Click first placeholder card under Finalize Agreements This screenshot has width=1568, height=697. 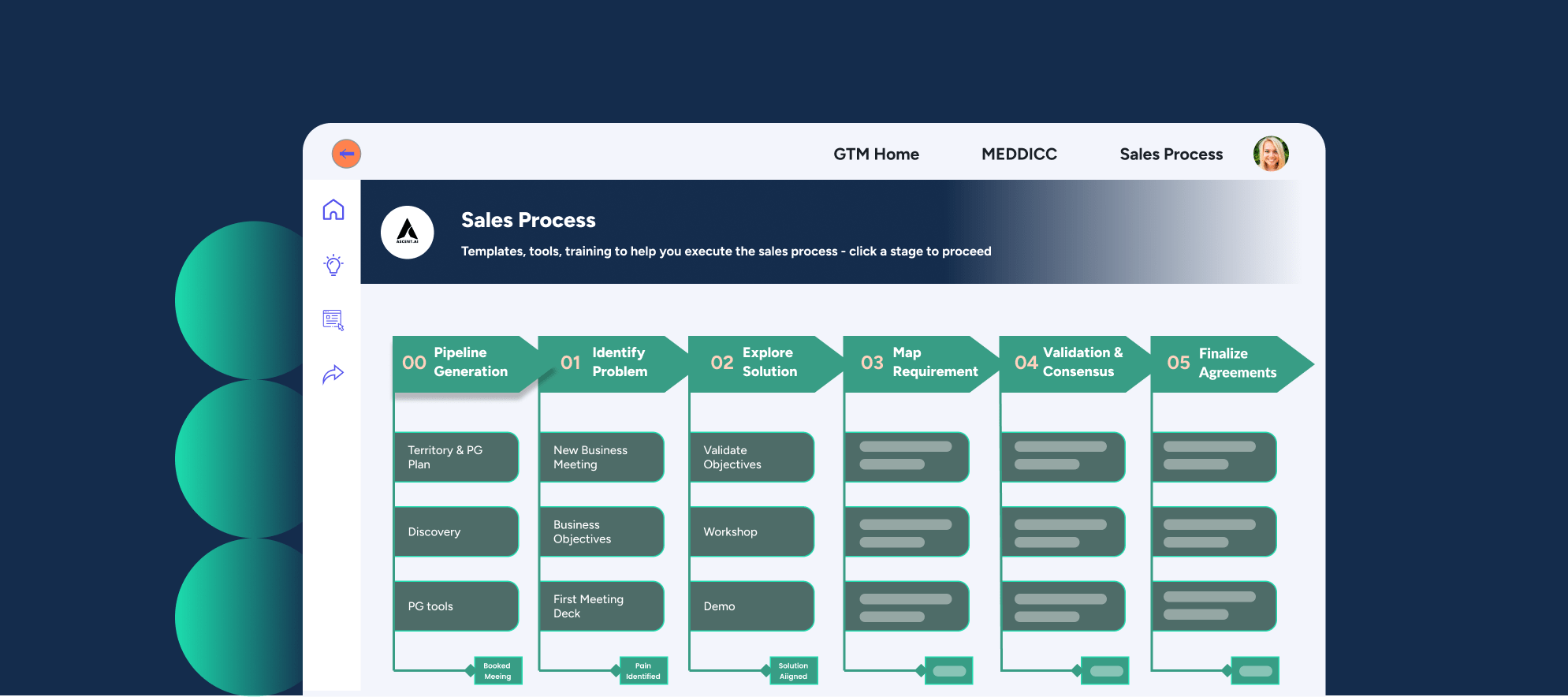pos(1214,457)
